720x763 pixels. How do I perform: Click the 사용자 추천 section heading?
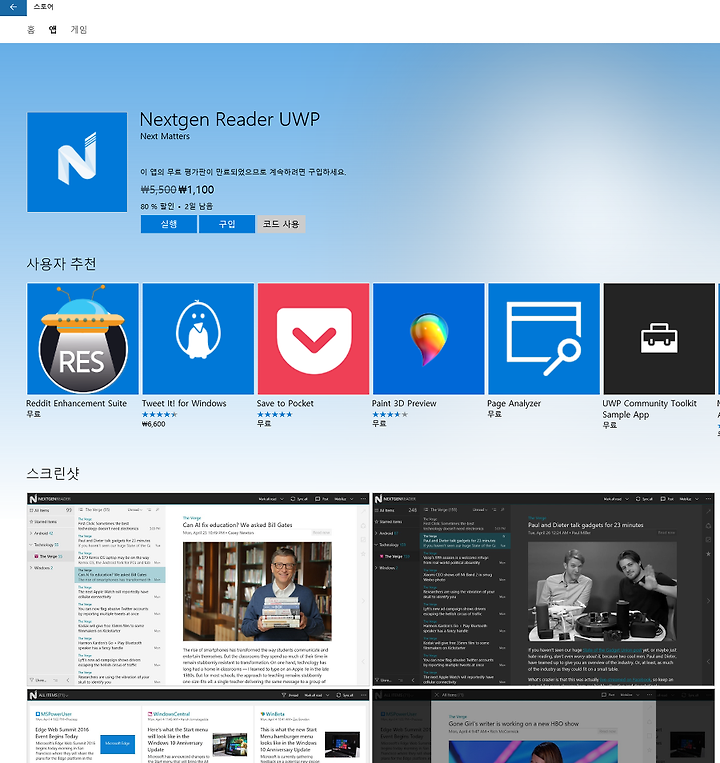click(x=61, y=264)
